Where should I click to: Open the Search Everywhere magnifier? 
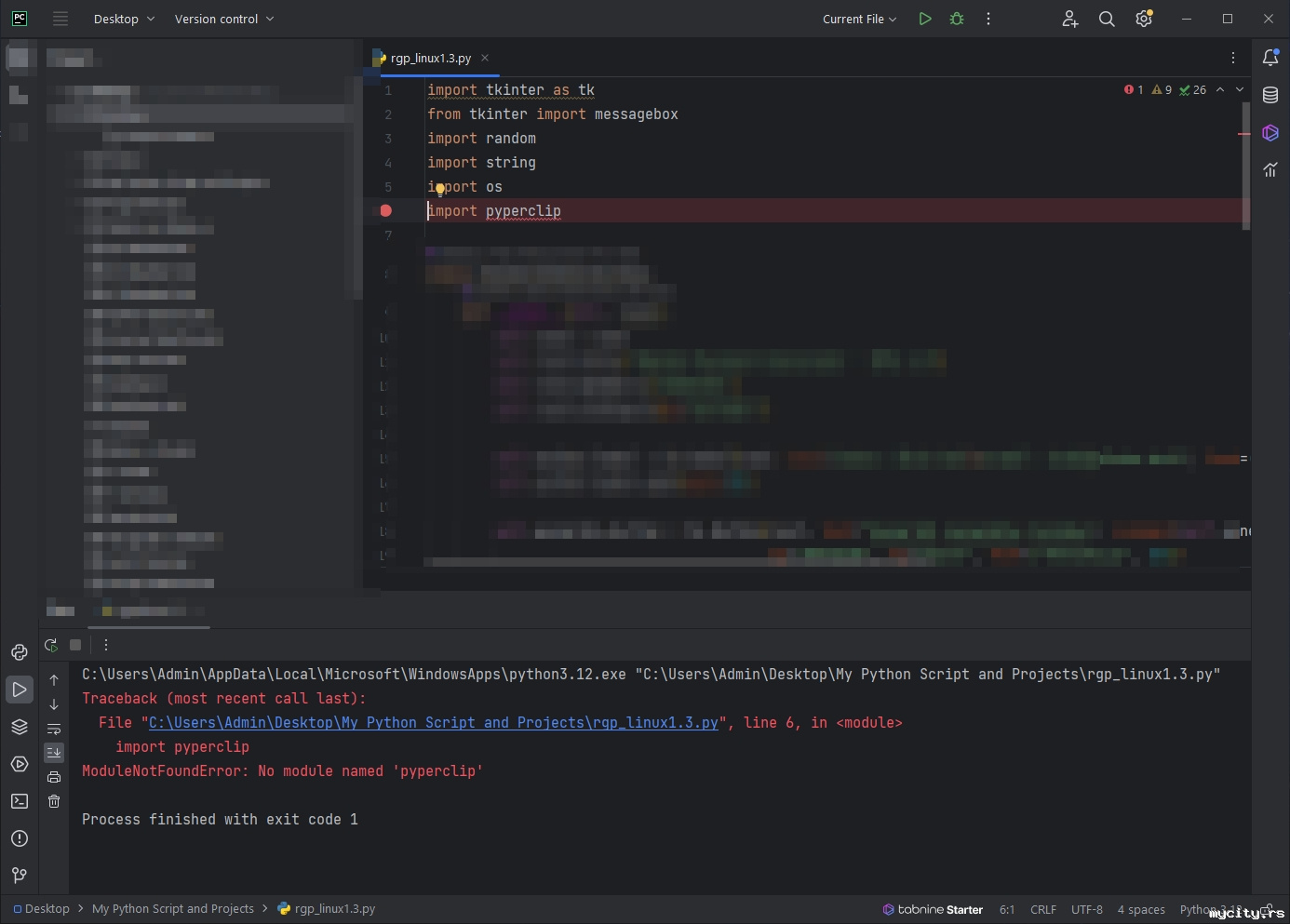[1107, 19]
